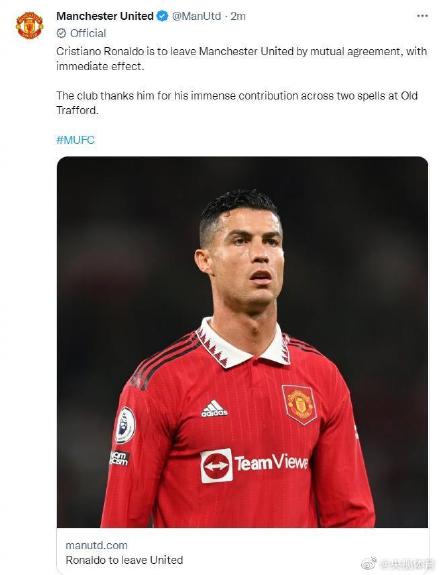Screen dimensions: 440x575
Task: Click the TeamViewer sponsor logo on shirt
Action: pyautogui.click(x=254, y=465)
